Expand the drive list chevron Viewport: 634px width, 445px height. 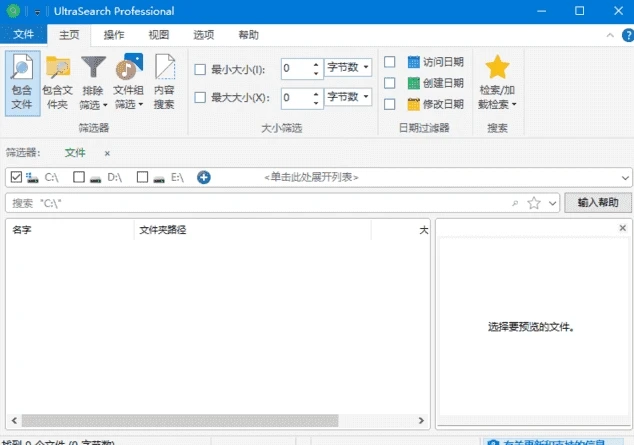pos(625,178)
